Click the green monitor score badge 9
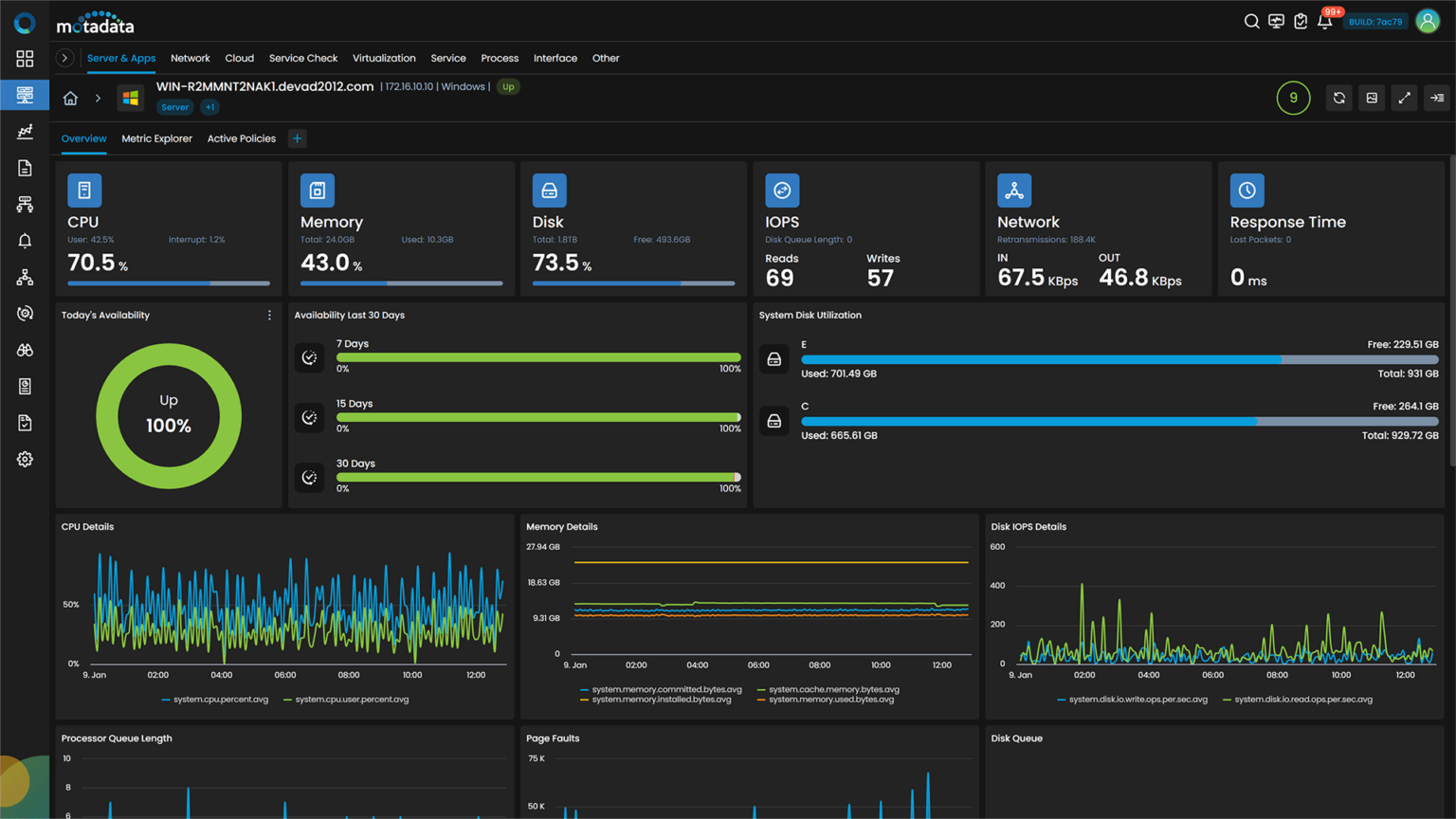 [1293, 98]
